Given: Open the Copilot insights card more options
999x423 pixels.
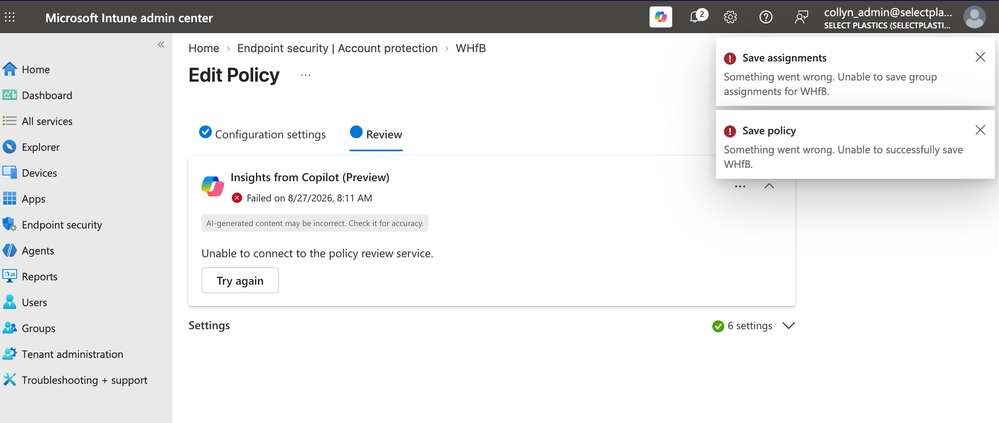Looking at the screenshot, I should point(740,187).
